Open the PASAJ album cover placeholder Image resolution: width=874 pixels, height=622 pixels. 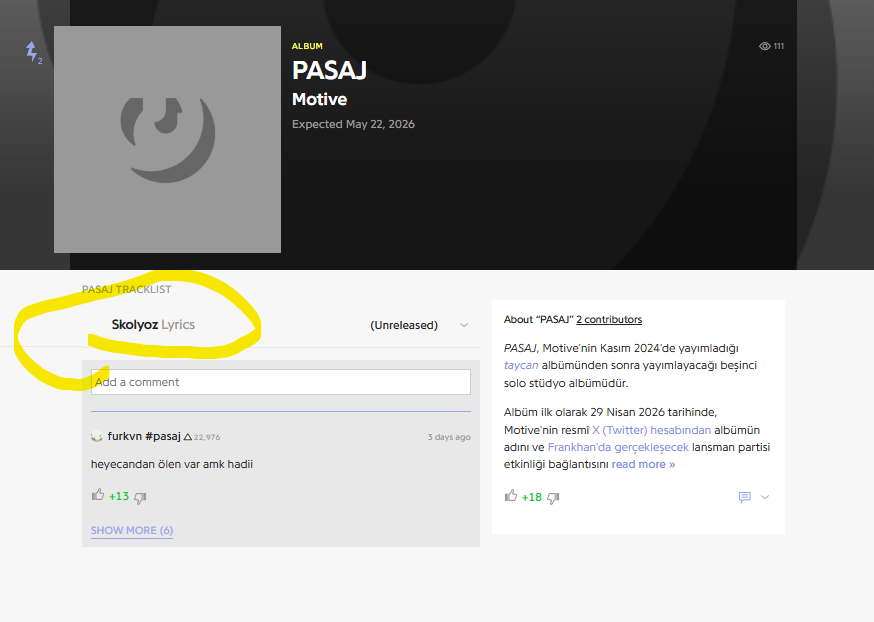click(x=167, y=139)
